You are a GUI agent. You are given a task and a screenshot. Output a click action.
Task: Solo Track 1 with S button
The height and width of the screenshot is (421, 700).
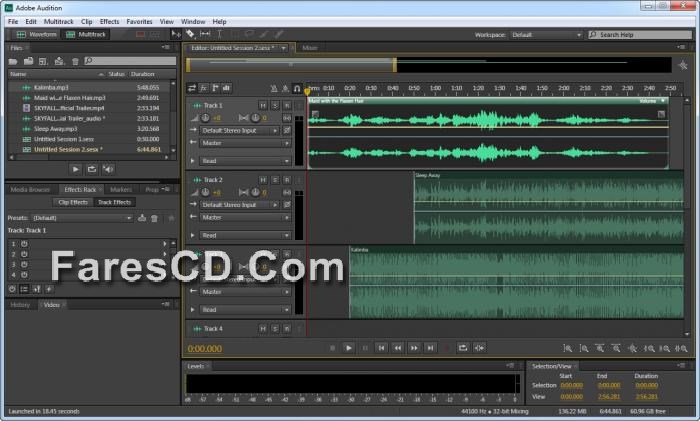tap(275, 105)
